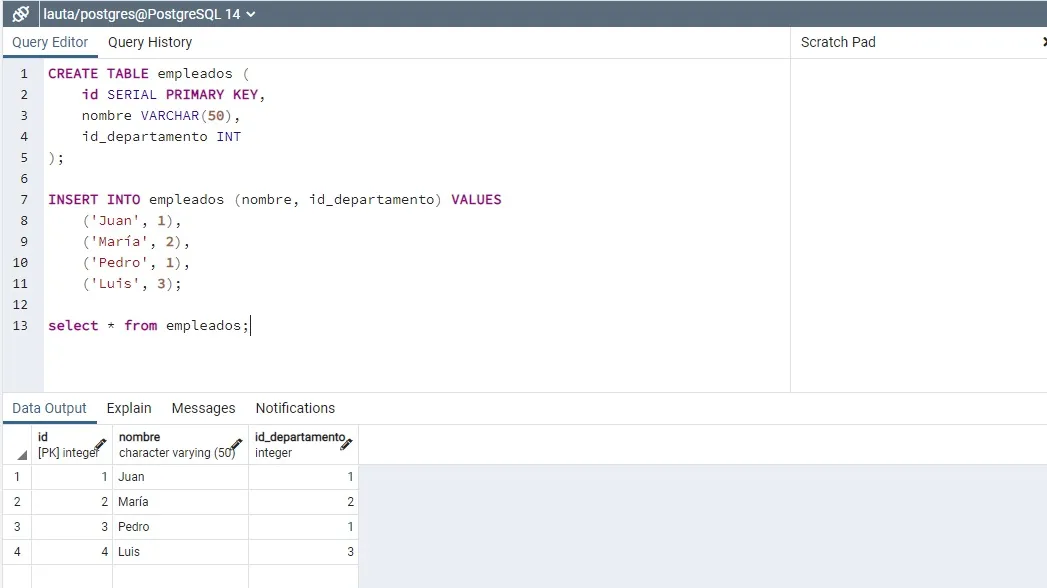Viewport: 1047px width, 588px height.
Task: Select the Query Editor tab
Action: tap(50, 42)
